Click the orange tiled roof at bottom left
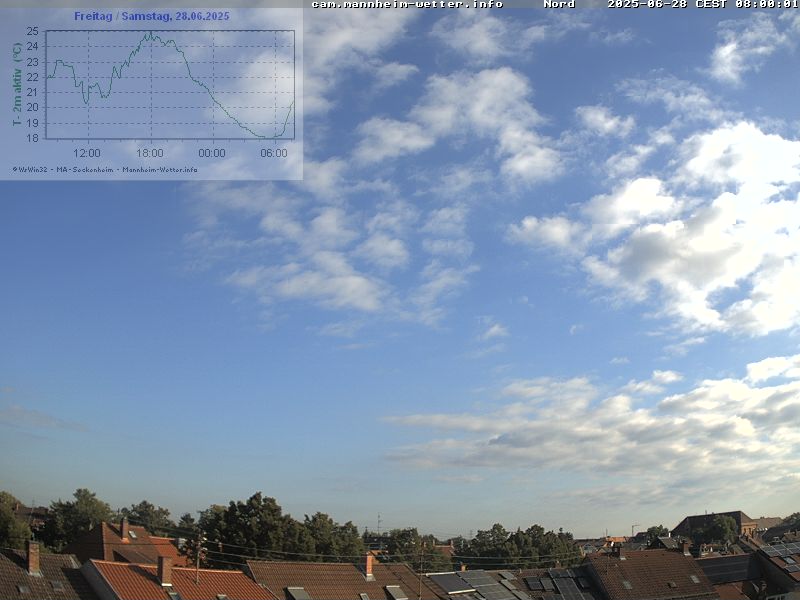Screen dimensions: 800x600 pos(130,580)
